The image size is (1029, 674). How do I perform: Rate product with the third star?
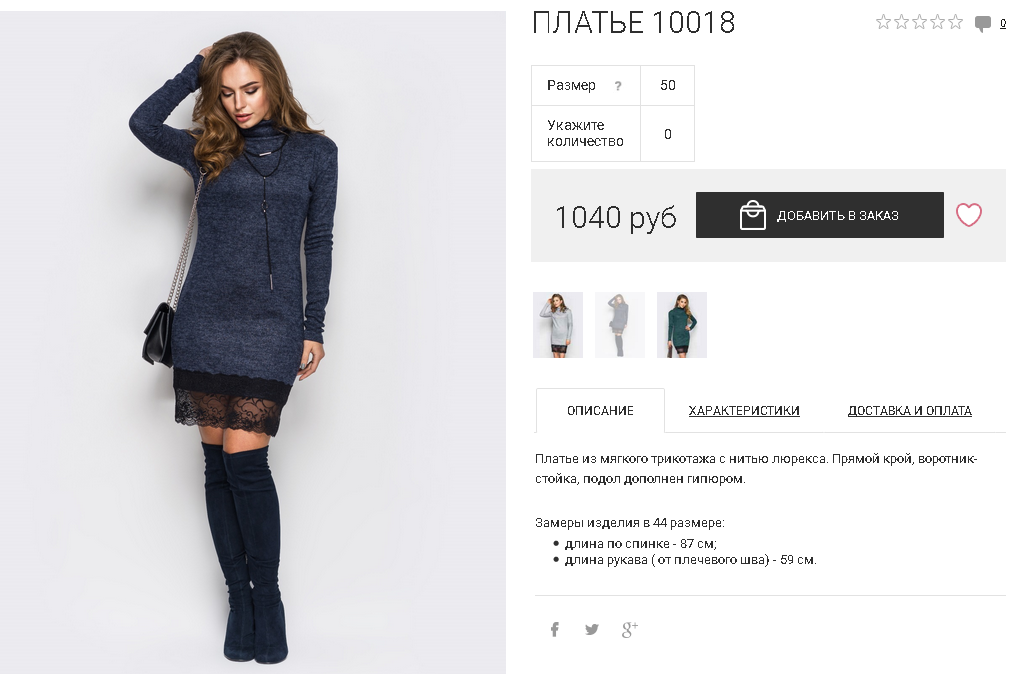(919, 23)
